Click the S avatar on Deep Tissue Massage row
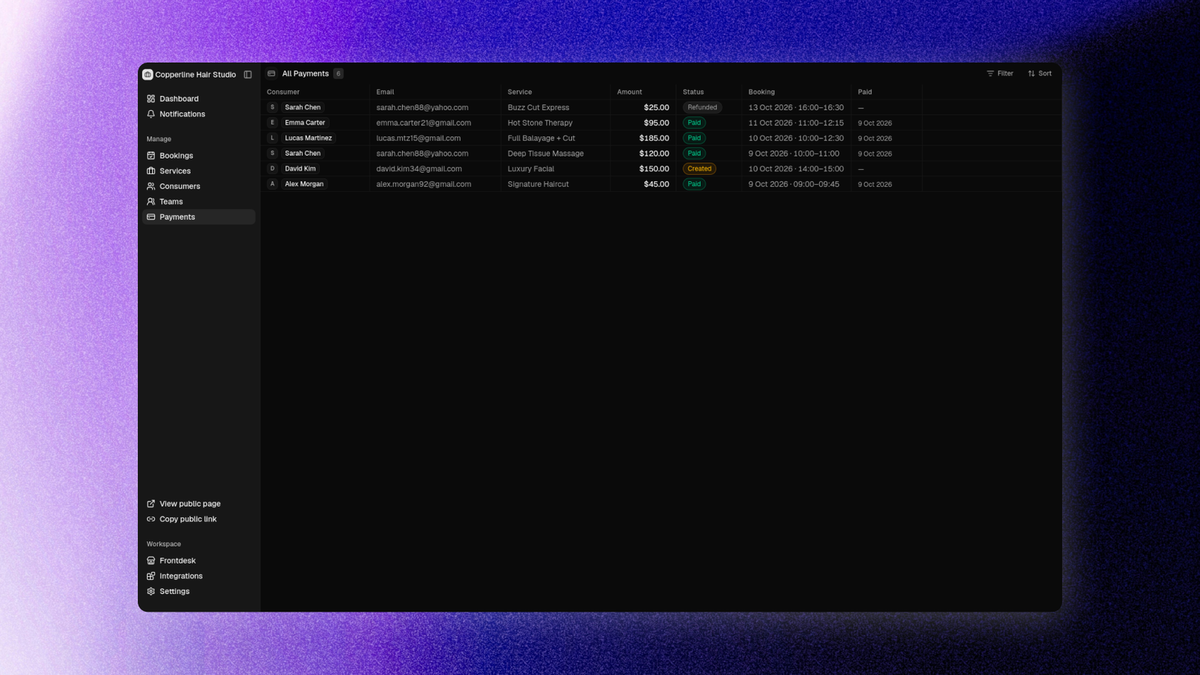Viewport: 1200px width, 675px height. tap(272, 153)
